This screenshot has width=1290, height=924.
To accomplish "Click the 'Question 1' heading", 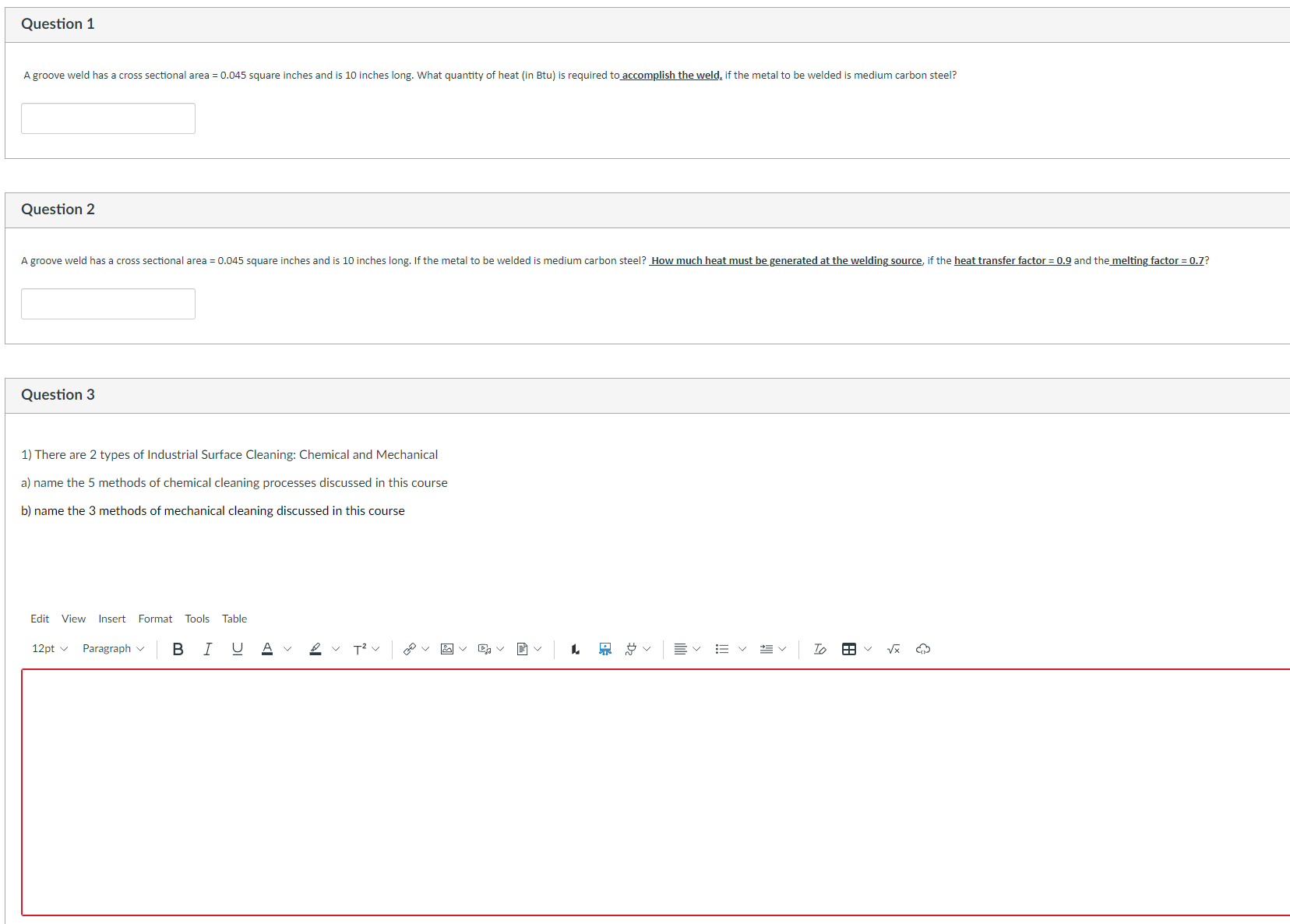I will (x=58, y=24).
